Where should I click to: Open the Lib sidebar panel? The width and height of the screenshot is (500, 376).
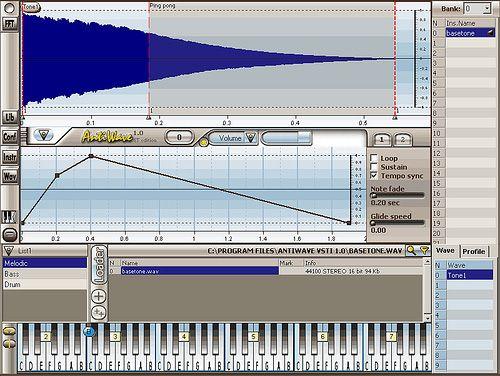point(9,117)
